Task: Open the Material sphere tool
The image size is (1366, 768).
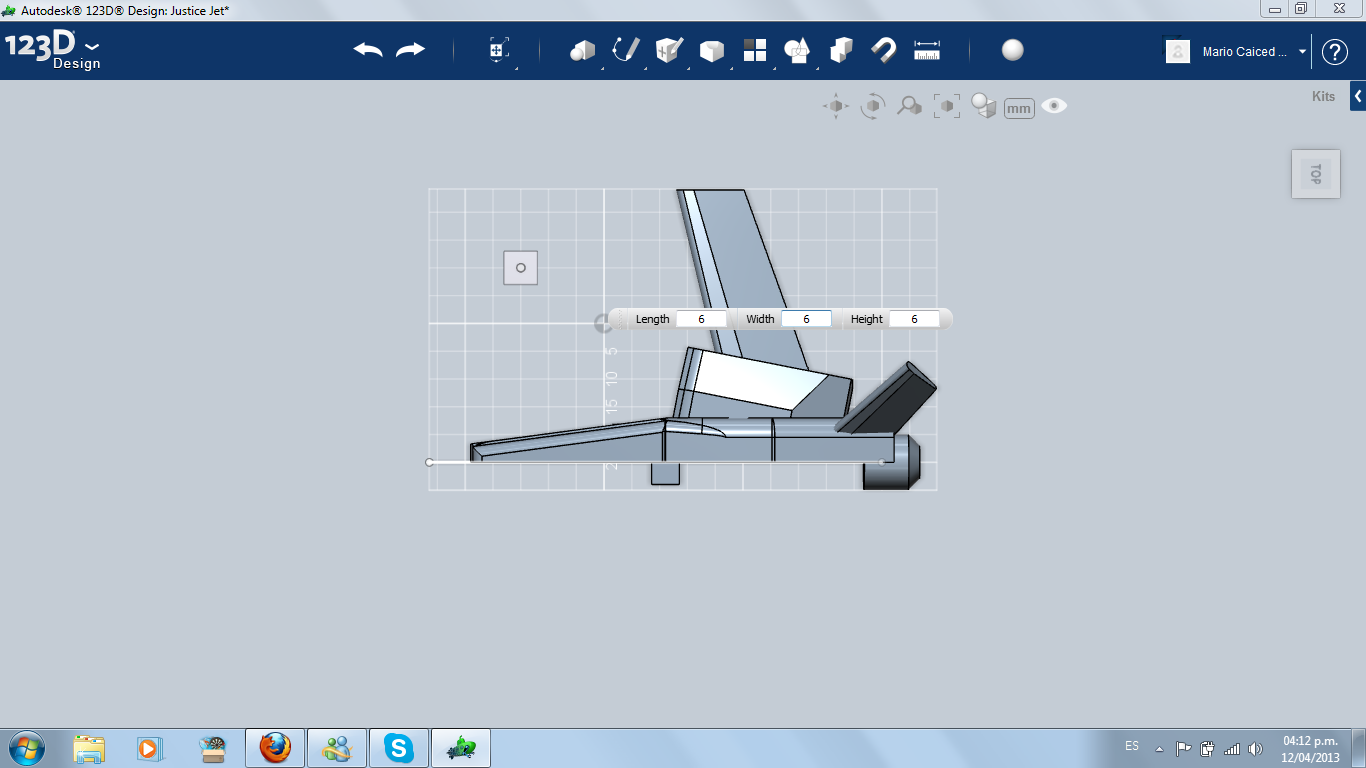Action: [1013, 50]
